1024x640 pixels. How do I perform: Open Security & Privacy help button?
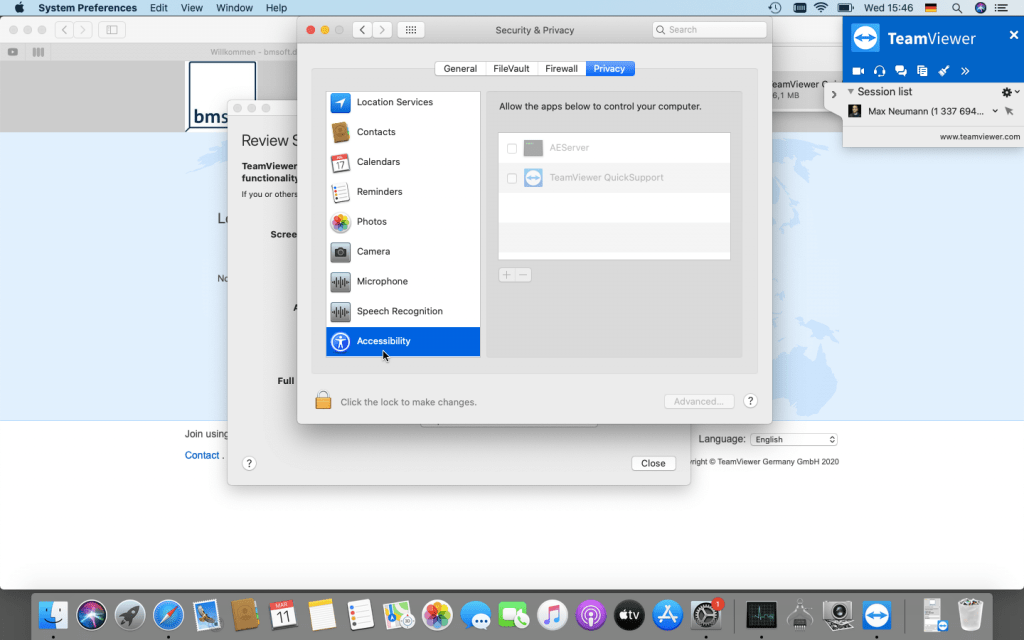coord(750,401)
